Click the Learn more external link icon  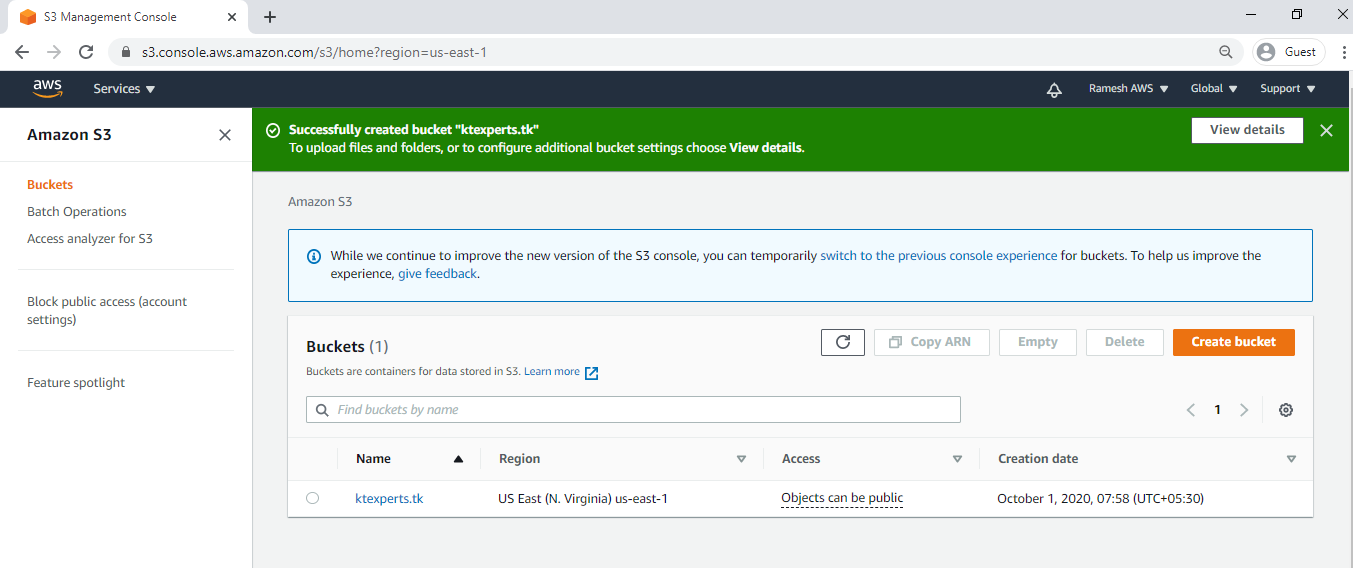(x=591, y=373)
